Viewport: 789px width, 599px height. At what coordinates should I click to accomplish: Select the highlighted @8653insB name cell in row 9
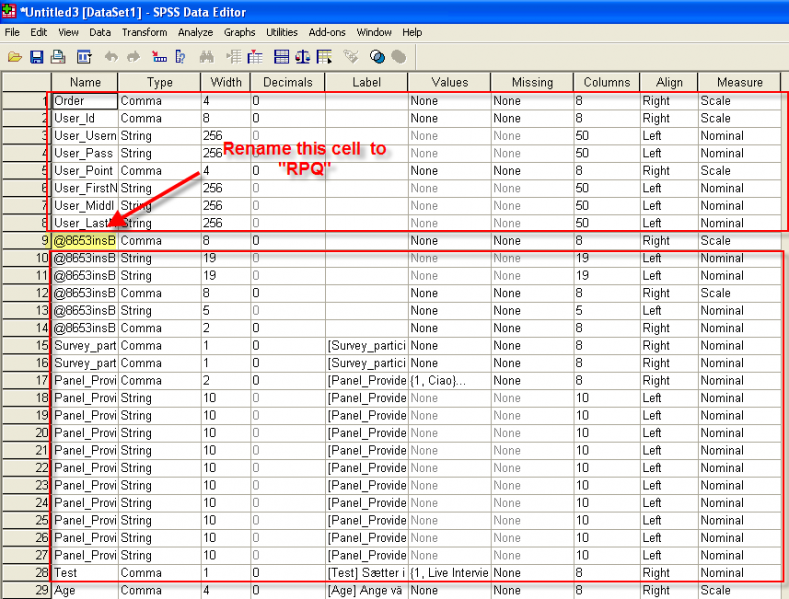[84, 241]
